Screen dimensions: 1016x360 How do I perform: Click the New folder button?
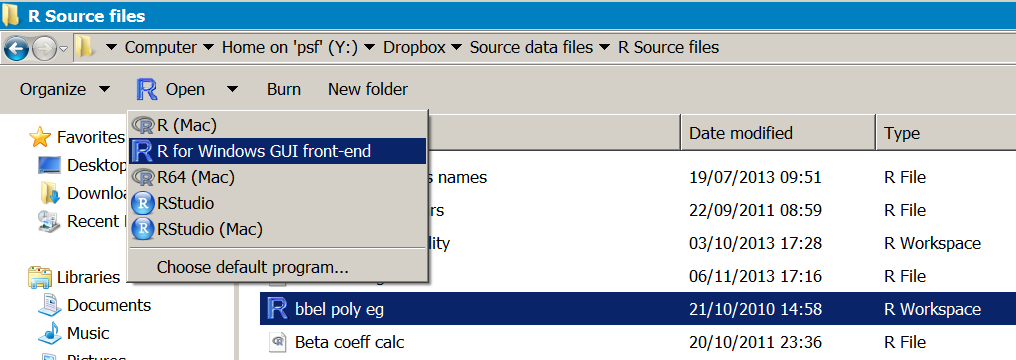368,89
